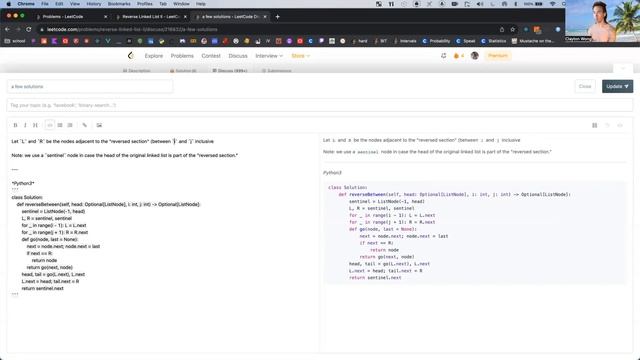Screen dimensions: 640x360
Task: Toggle side-by-side preview columns icon
Action: coord(595,125)
